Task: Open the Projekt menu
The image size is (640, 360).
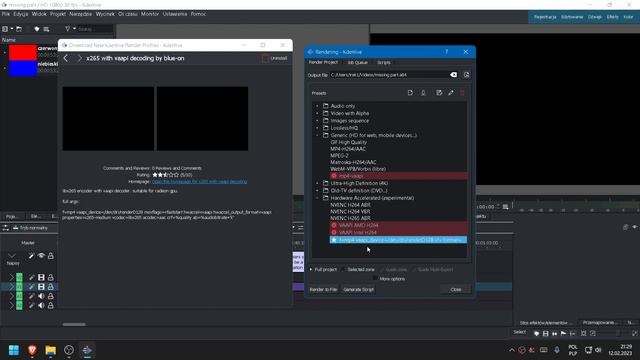Action: tap(58, 14)
